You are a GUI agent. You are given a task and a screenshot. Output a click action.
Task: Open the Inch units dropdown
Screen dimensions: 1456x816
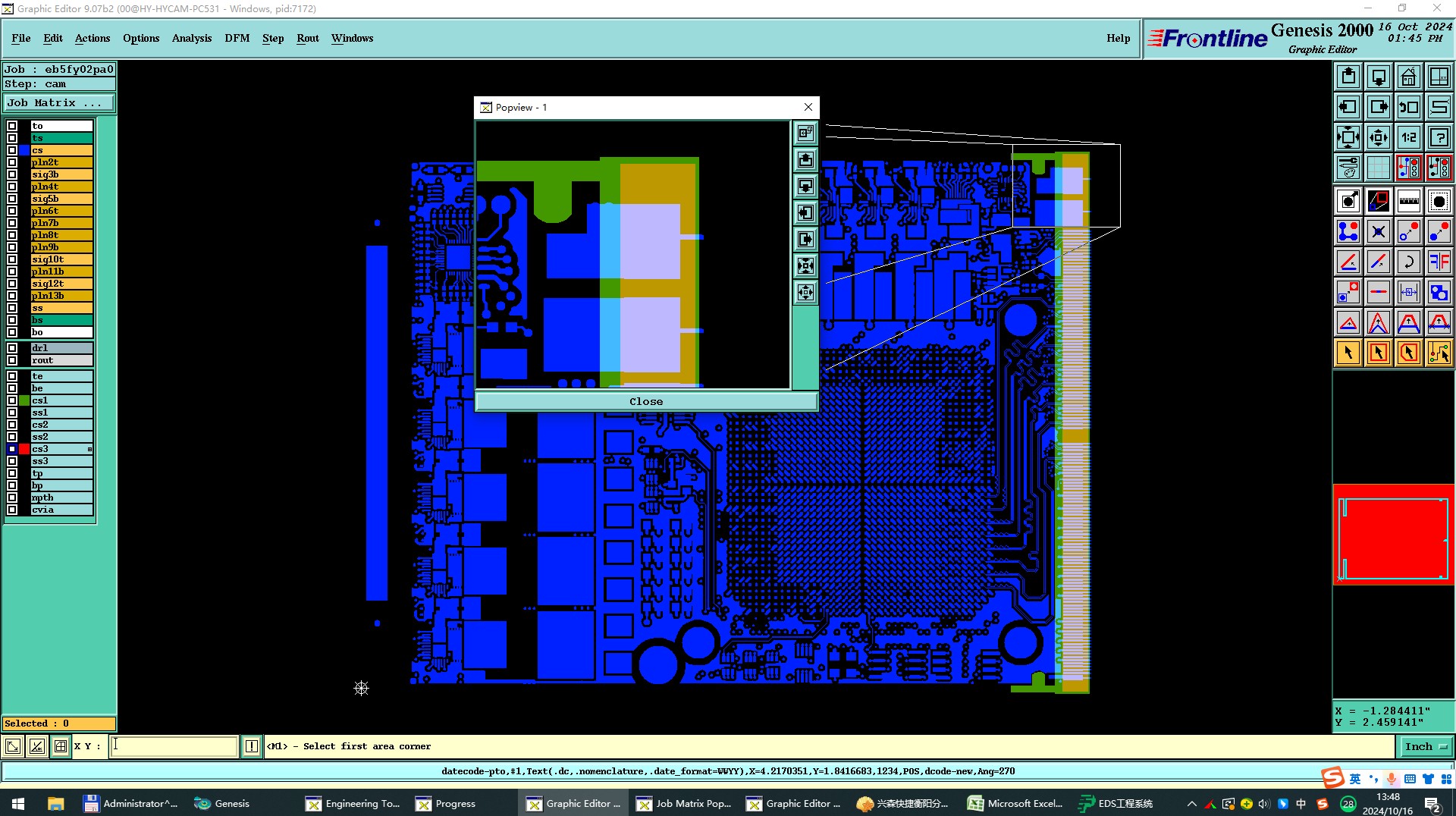pos(1426,747)
